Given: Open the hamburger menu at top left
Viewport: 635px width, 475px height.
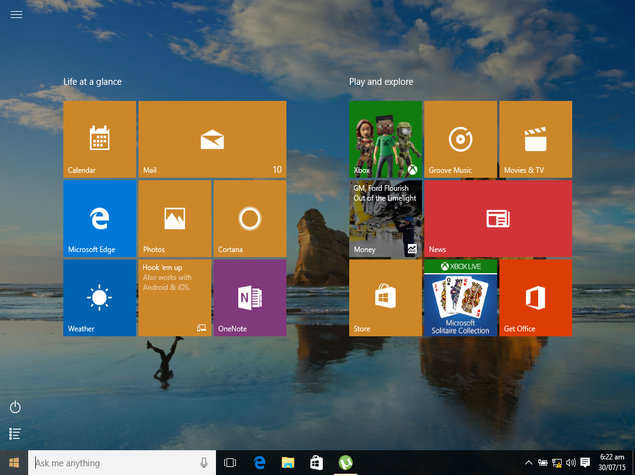Looking at the screenshot, I should click(x=16, y=15).
